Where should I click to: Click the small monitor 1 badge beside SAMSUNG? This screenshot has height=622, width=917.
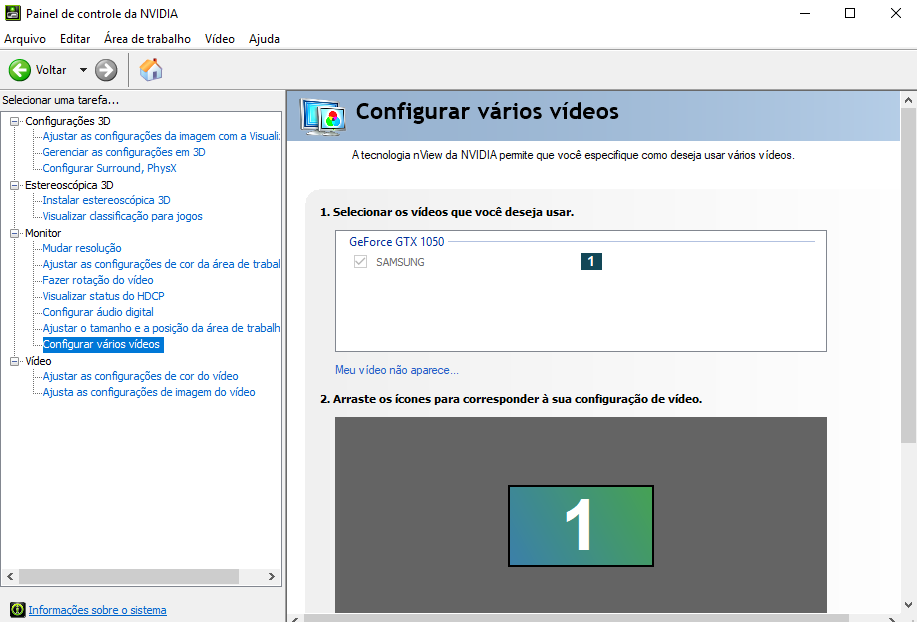pyautogui.click(x=591, y=261)
